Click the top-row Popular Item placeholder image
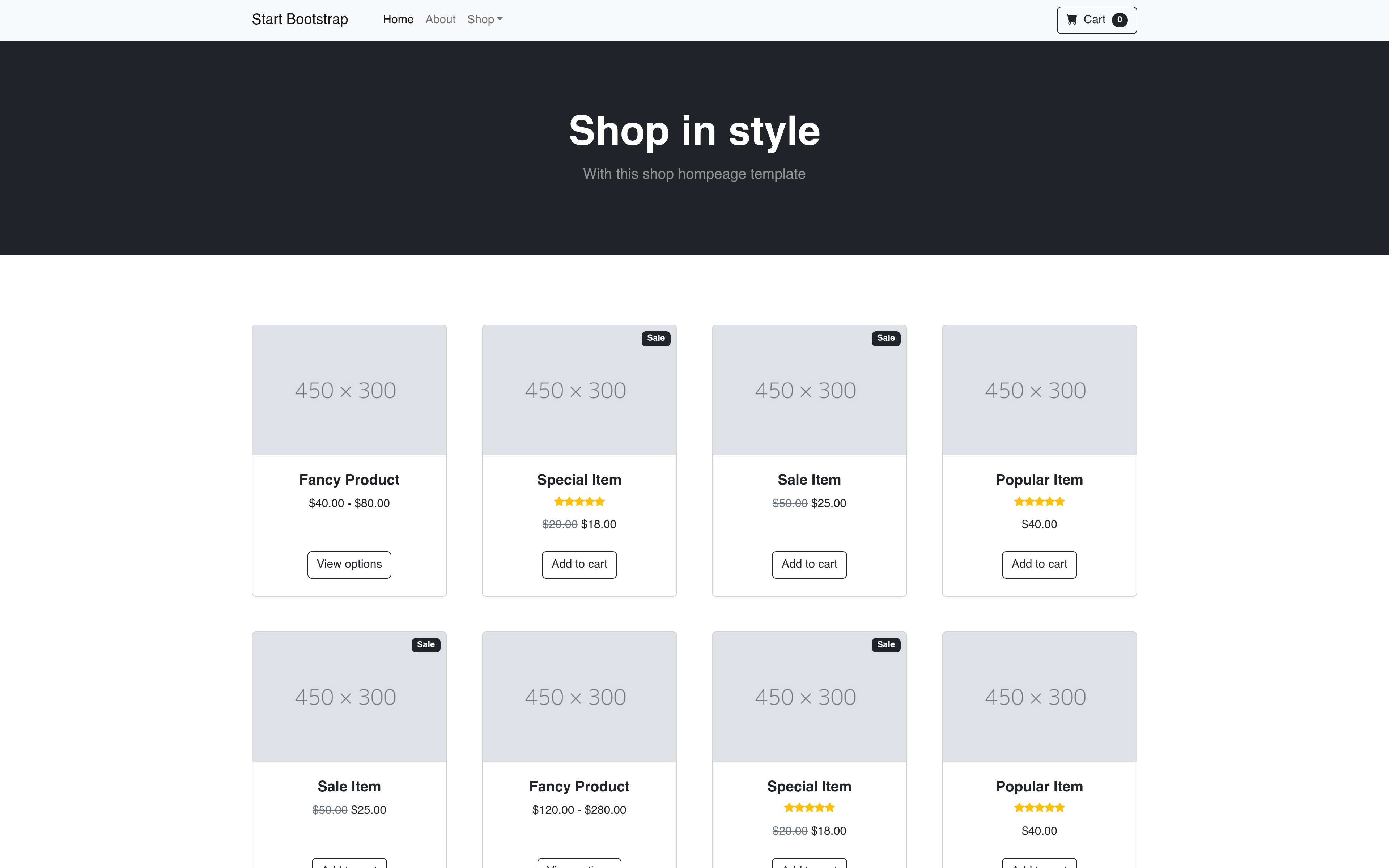The image size is (1389, 868). pyautogui.click(x=1039, y=390)
